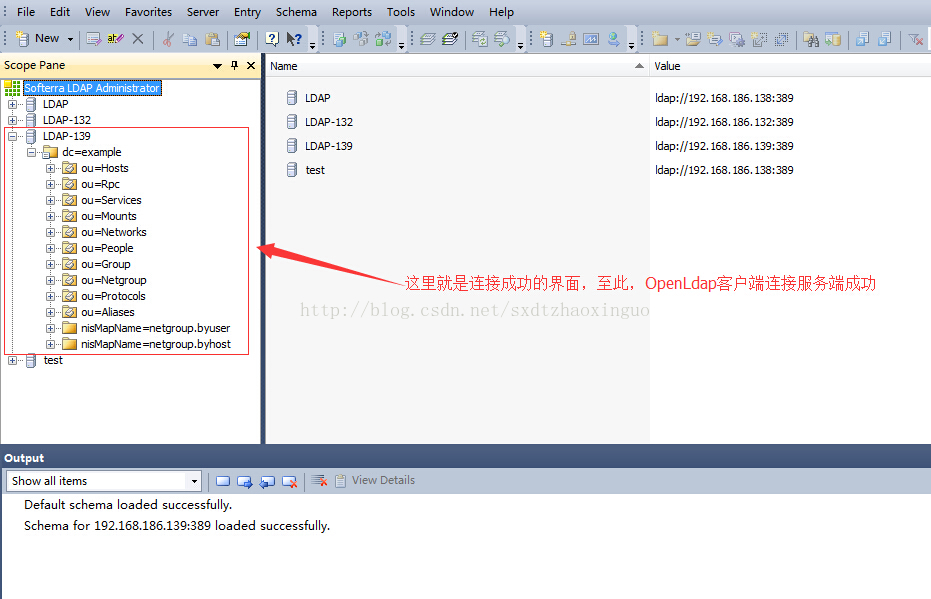Click the Rename toolbar icon
The width and height of the screenshot is (931, 599).
[x=115, y=39]
